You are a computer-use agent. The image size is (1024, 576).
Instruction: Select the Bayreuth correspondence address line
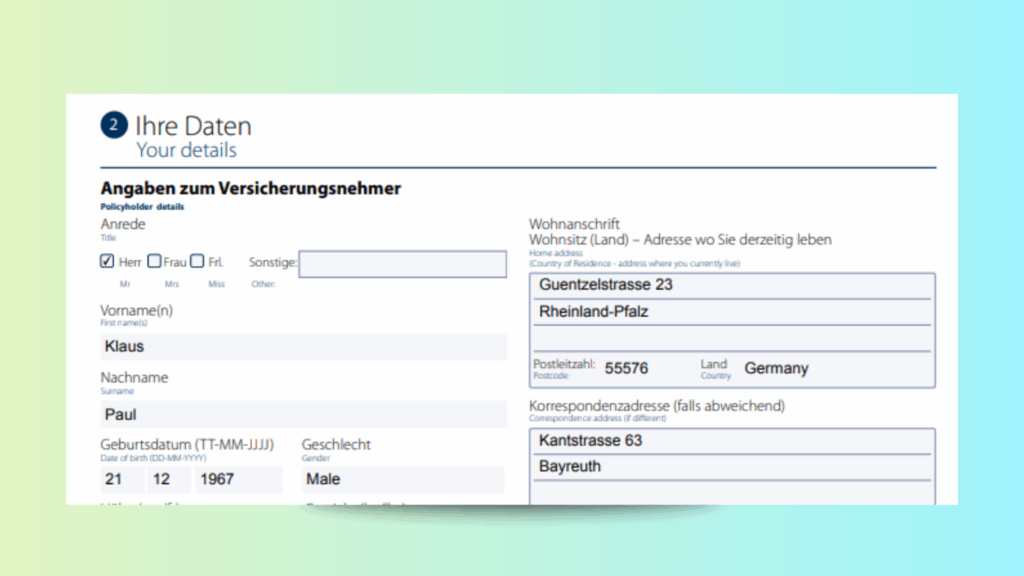[x=732, y=467]
